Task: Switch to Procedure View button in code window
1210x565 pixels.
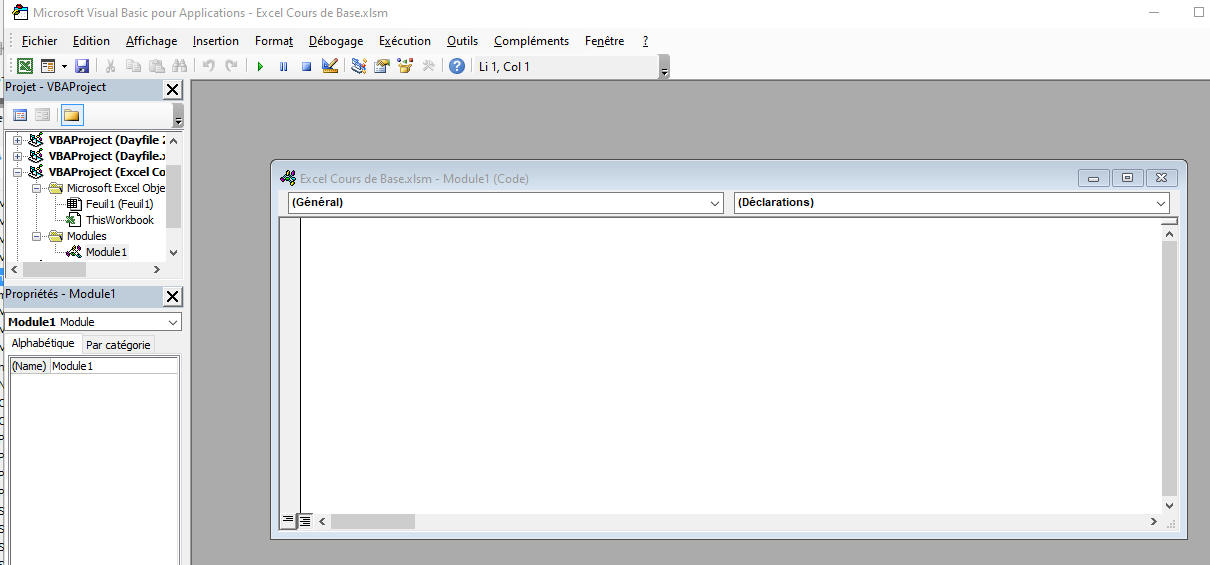Action: click(x=288, y=521)
